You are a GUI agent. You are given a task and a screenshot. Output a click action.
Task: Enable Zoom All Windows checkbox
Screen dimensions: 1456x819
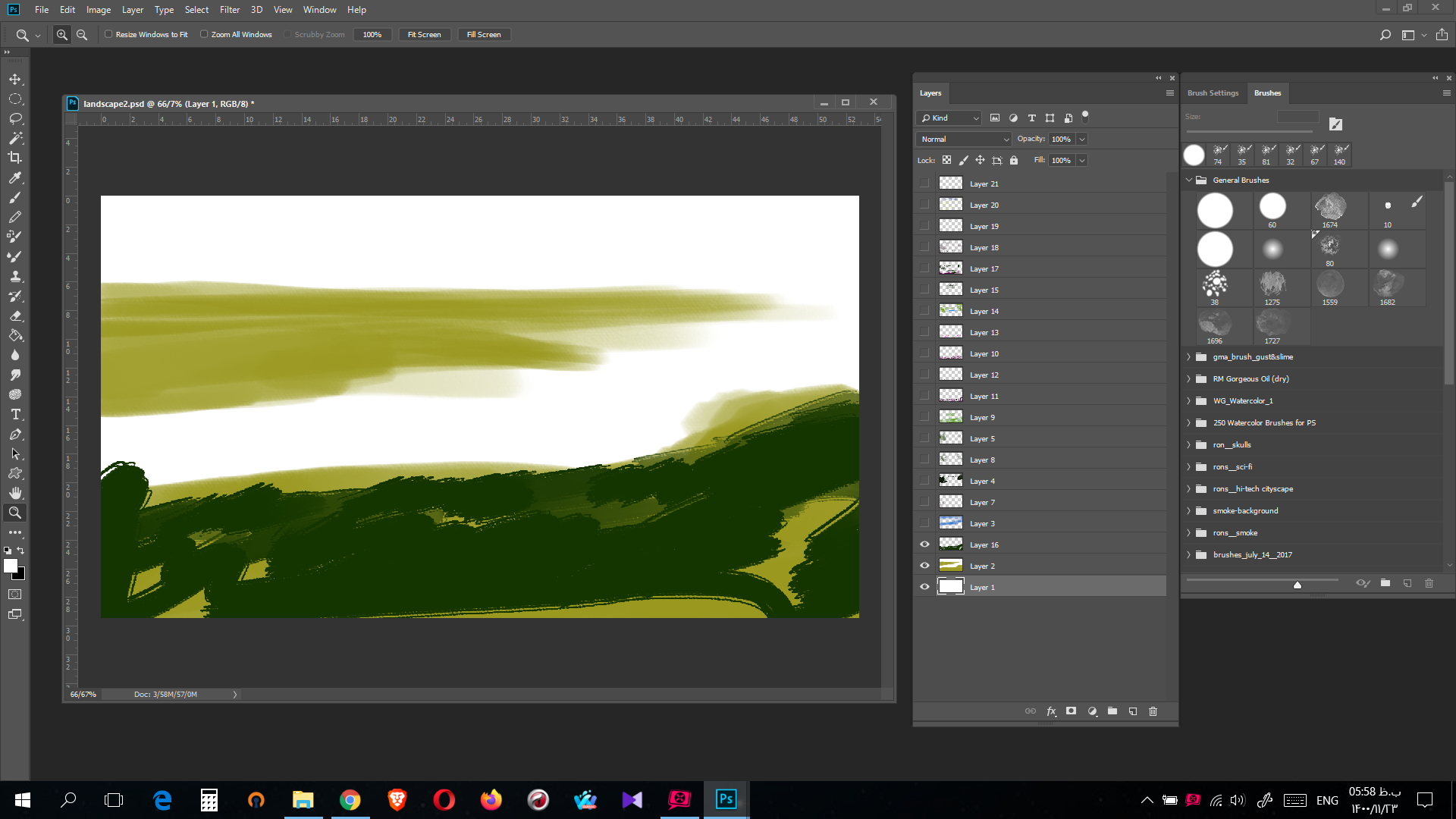pos(204,34)
